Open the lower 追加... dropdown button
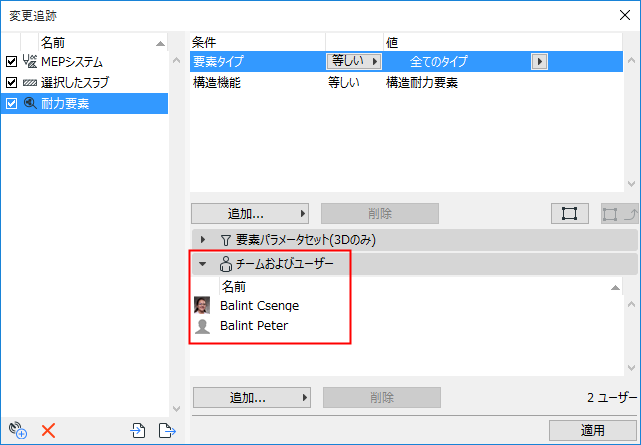 pyautogui.click(x=252, y=398)
